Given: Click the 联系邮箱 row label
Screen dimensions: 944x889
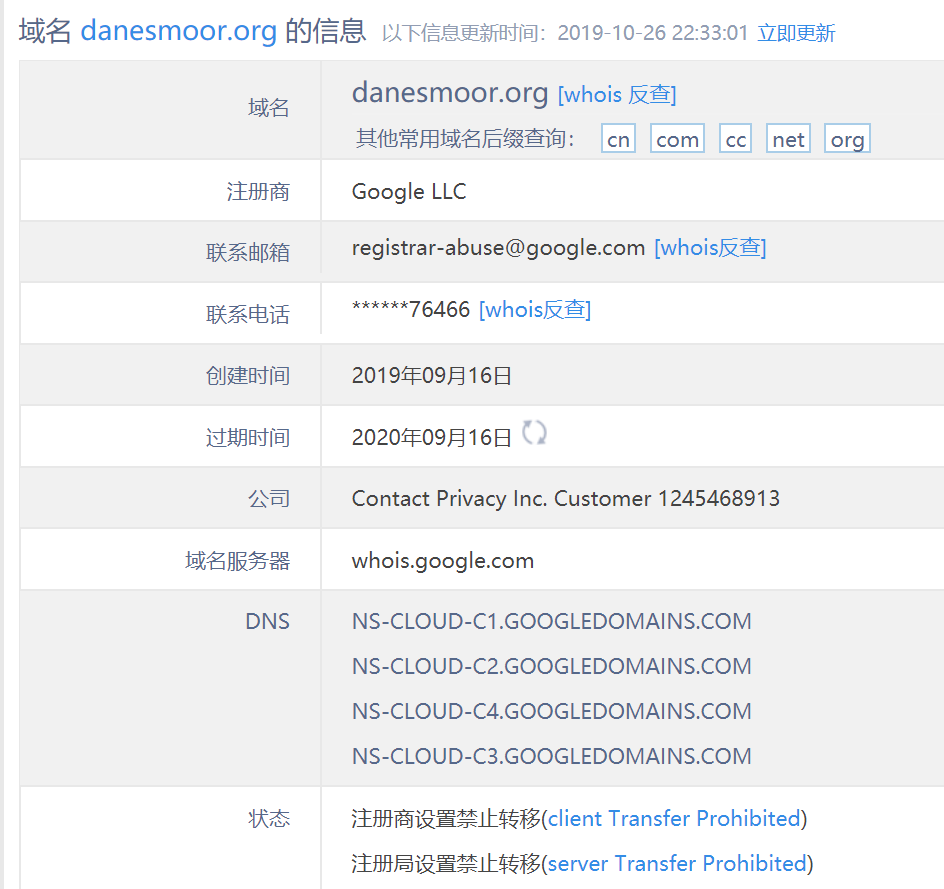Looking at the screenshot, I should (248, 253).
